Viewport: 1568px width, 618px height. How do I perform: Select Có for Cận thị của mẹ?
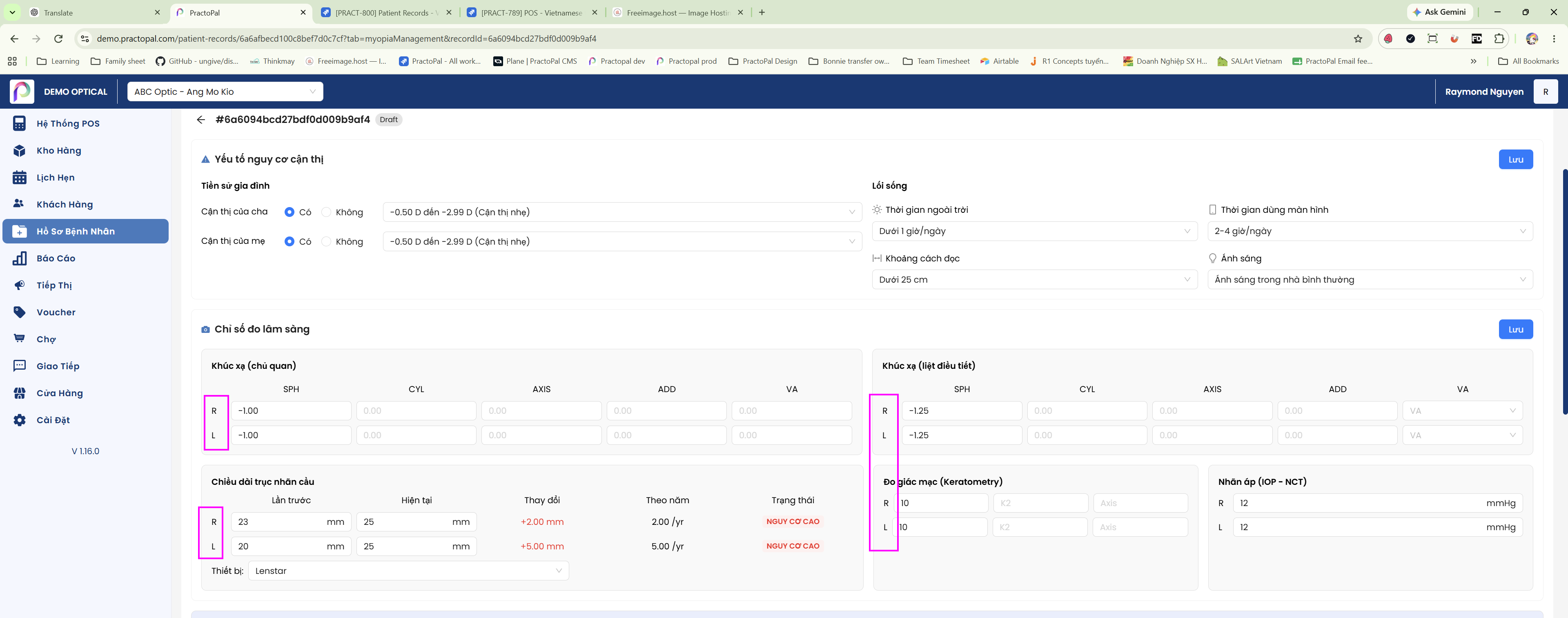290,241
